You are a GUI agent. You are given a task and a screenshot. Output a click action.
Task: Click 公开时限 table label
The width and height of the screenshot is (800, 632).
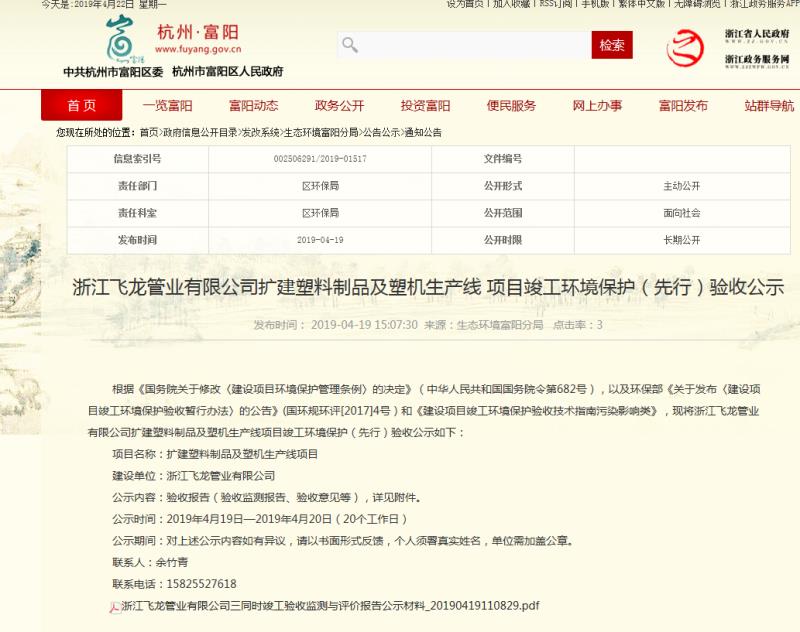click(503, 240)
